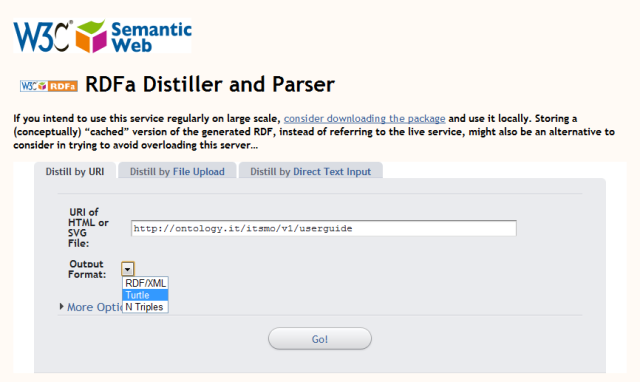Click the RDFa Distiller and Parser heading
The width and height of the screenshot is (640, 382).
[210, 84]
